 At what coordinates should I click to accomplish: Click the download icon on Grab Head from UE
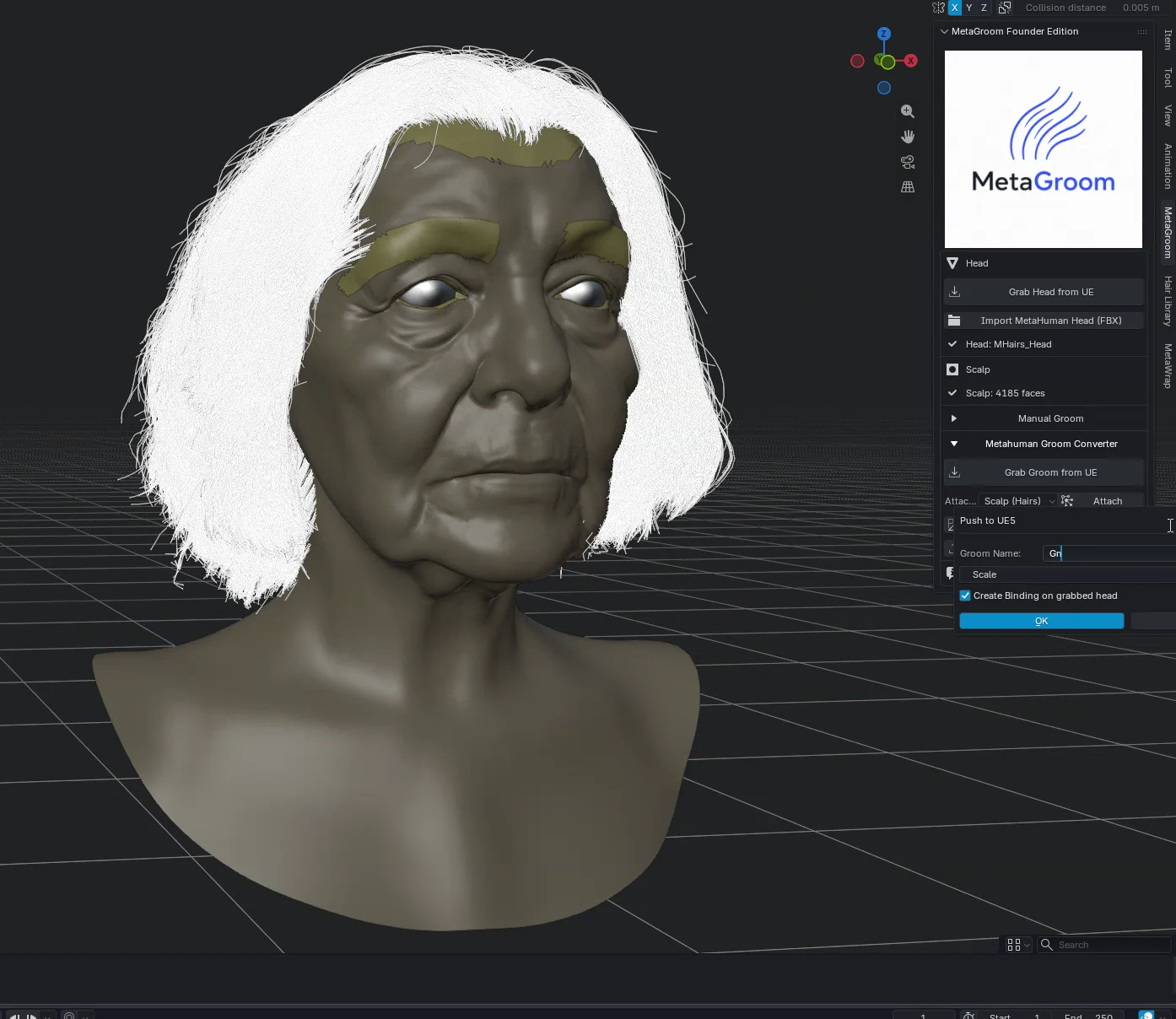click(x=955, y=292)
